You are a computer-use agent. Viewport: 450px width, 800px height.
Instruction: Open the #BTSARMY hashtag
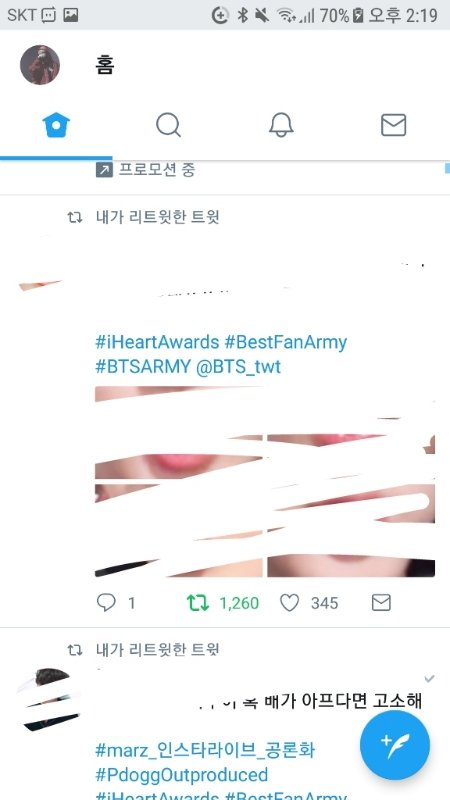[x=143, y=367]
